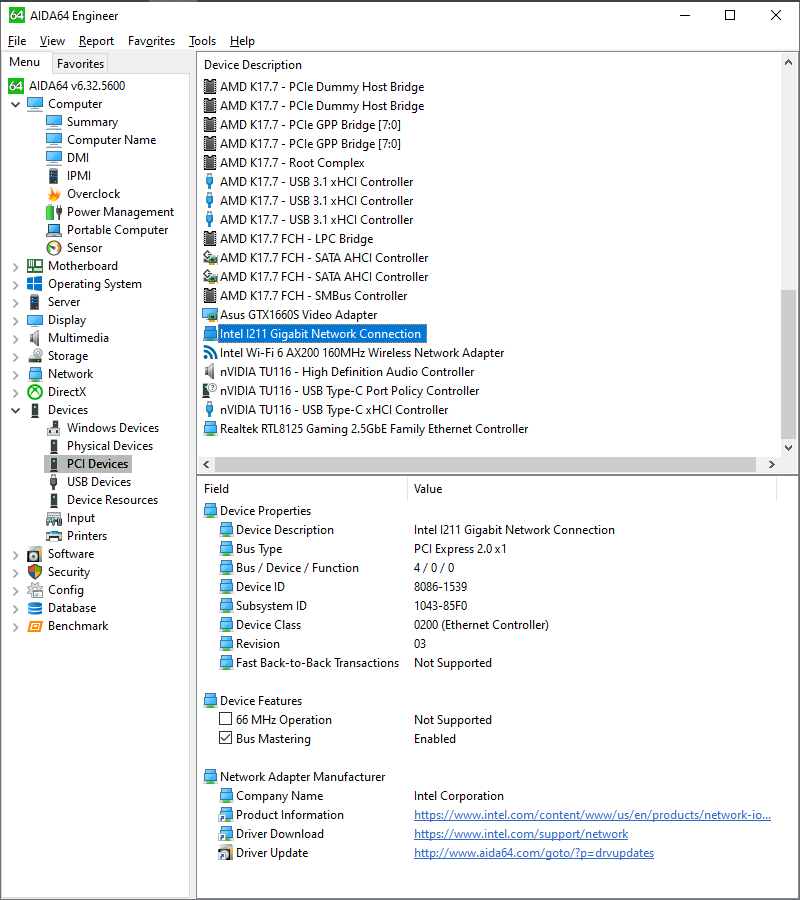The image size is (800, 900).
Task: Click the vertical scrollbar thumb in device list
Action: click(x=789, y=364)
